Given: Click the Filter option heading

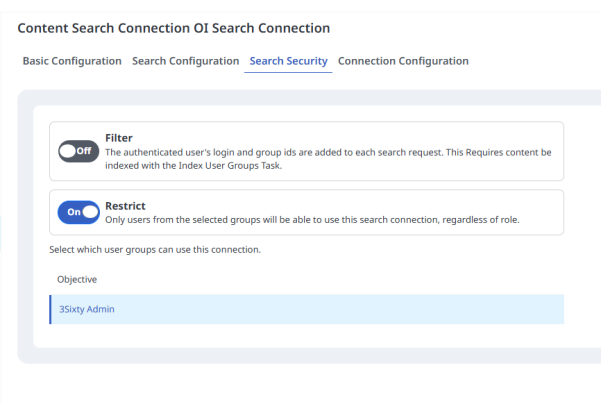Looking at the screenshot, I should 119,137.
